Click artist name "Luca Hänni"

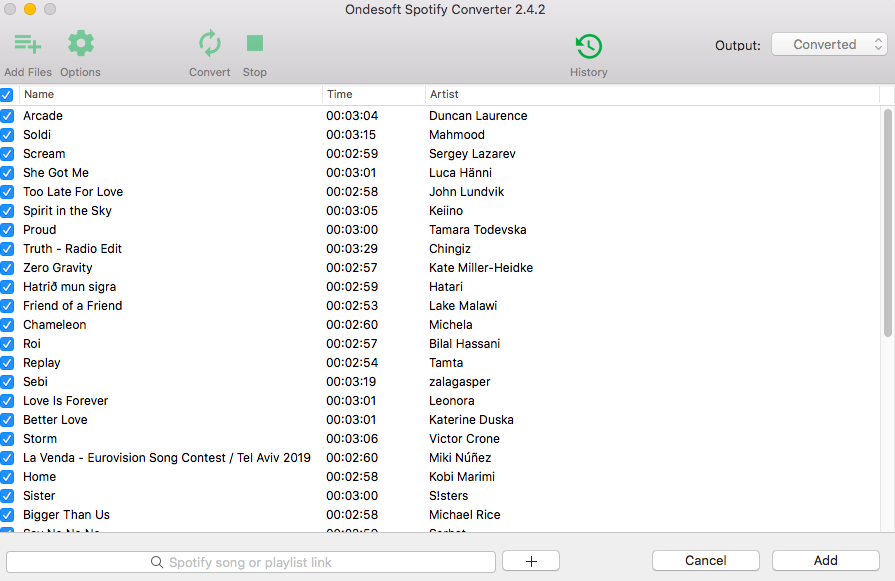(460, 173)
